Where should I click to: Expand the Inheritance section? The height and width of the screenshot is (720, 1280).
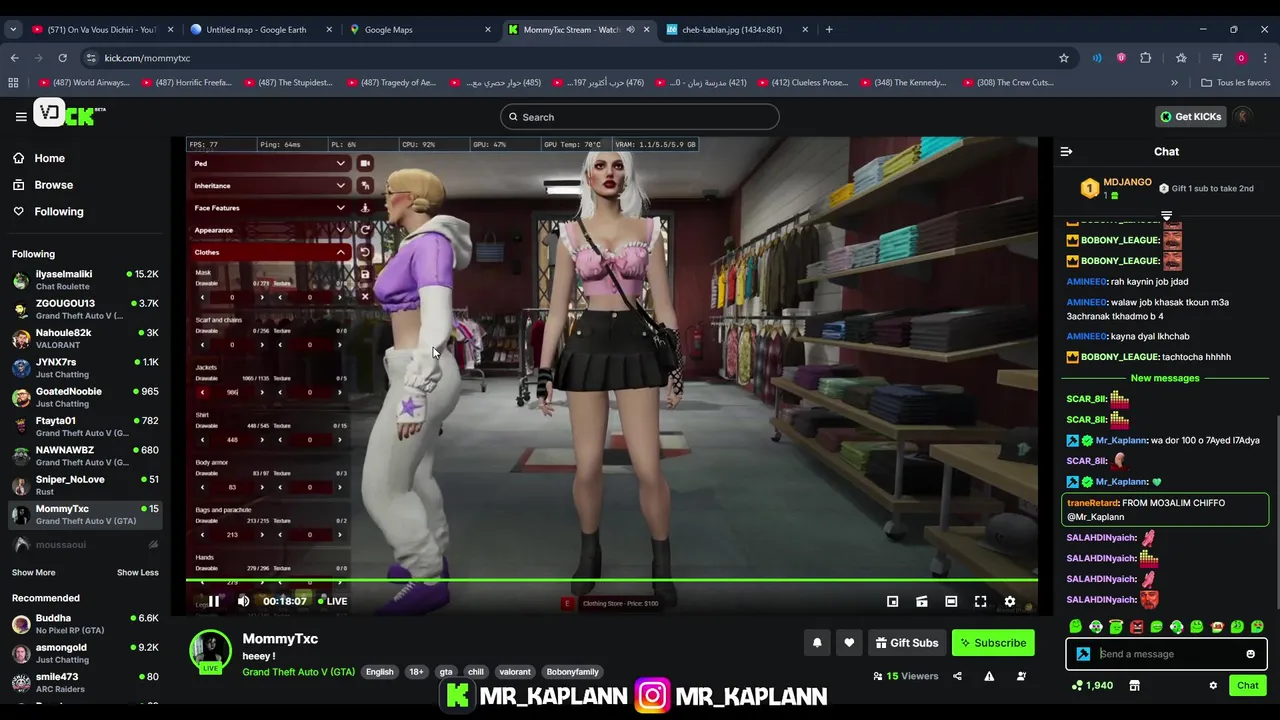pos(270,185)
